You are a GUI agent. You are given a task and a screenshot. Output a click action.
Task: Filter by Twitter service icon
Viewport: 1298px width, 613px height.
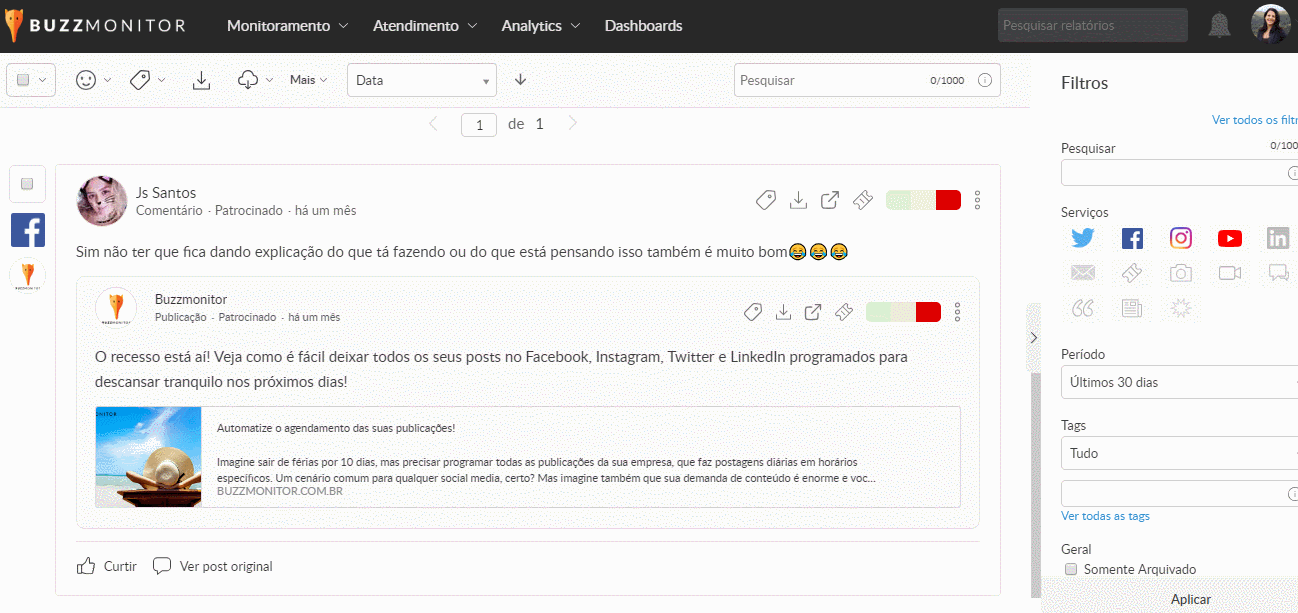tap(1083, 238)
